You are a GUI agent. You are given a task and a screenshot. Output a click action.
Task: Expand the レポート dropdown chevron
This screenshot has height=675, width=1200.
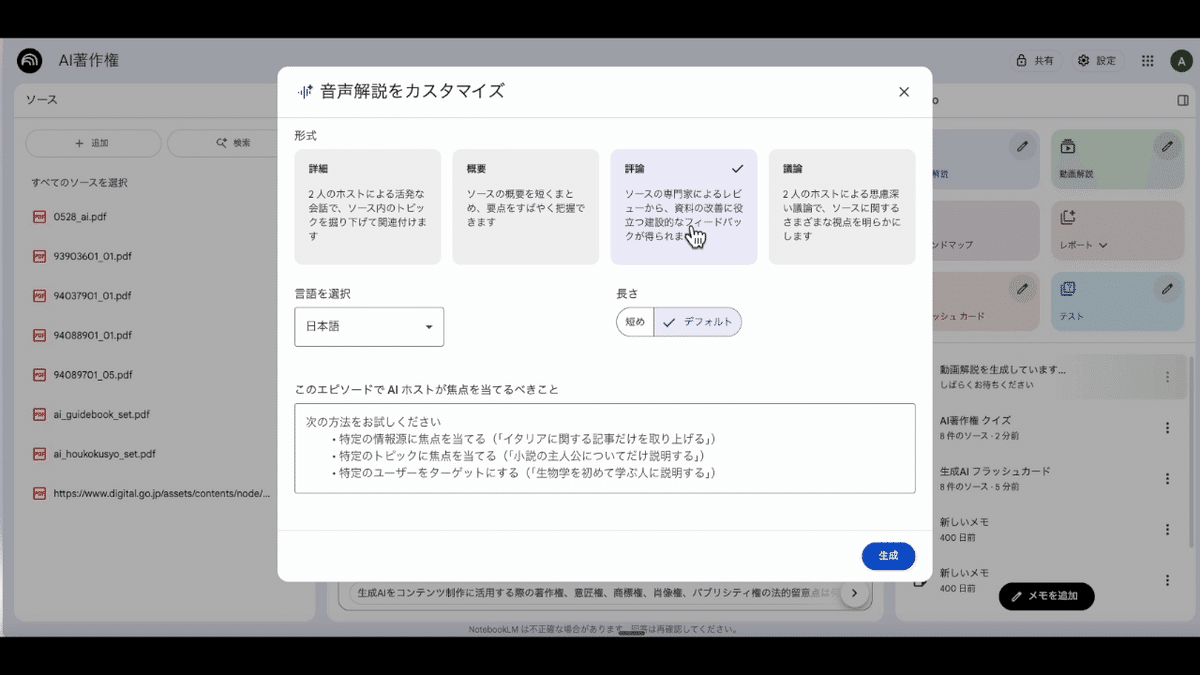pos(1103,245)
